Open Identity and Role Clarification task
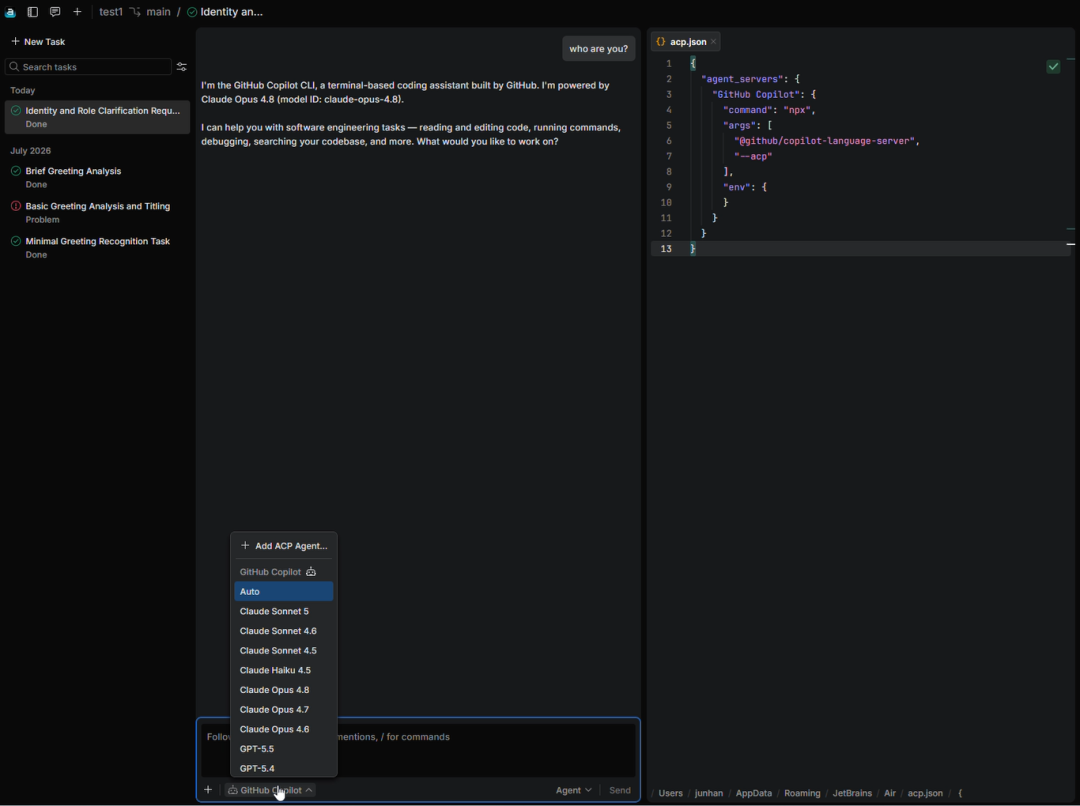 click(x=97, y=116)
